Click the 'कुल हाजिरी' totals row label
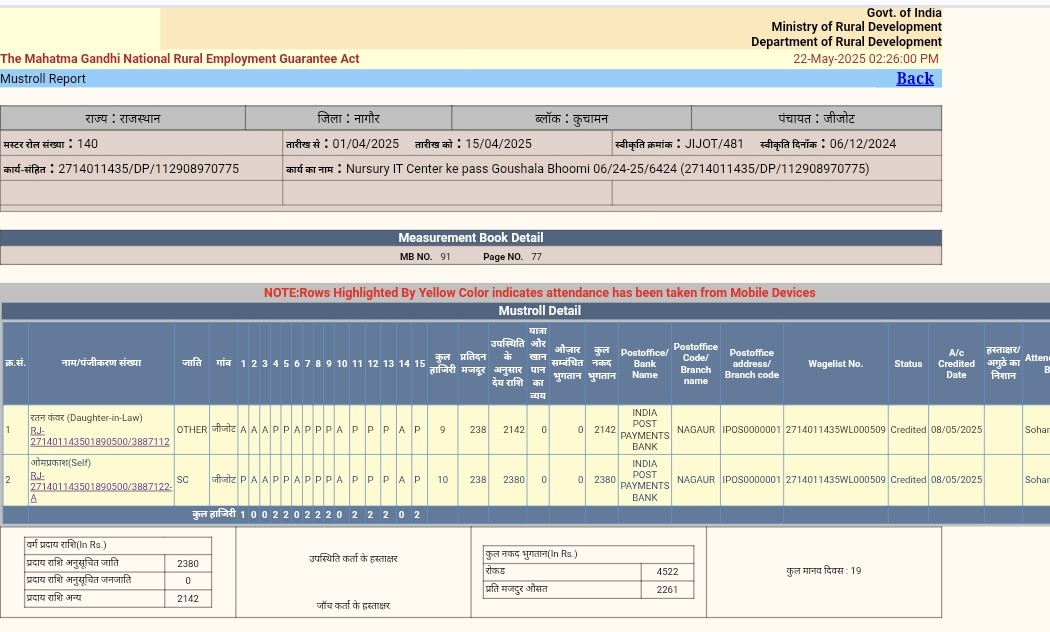1050x632 pixels. (x=214, y=514)
